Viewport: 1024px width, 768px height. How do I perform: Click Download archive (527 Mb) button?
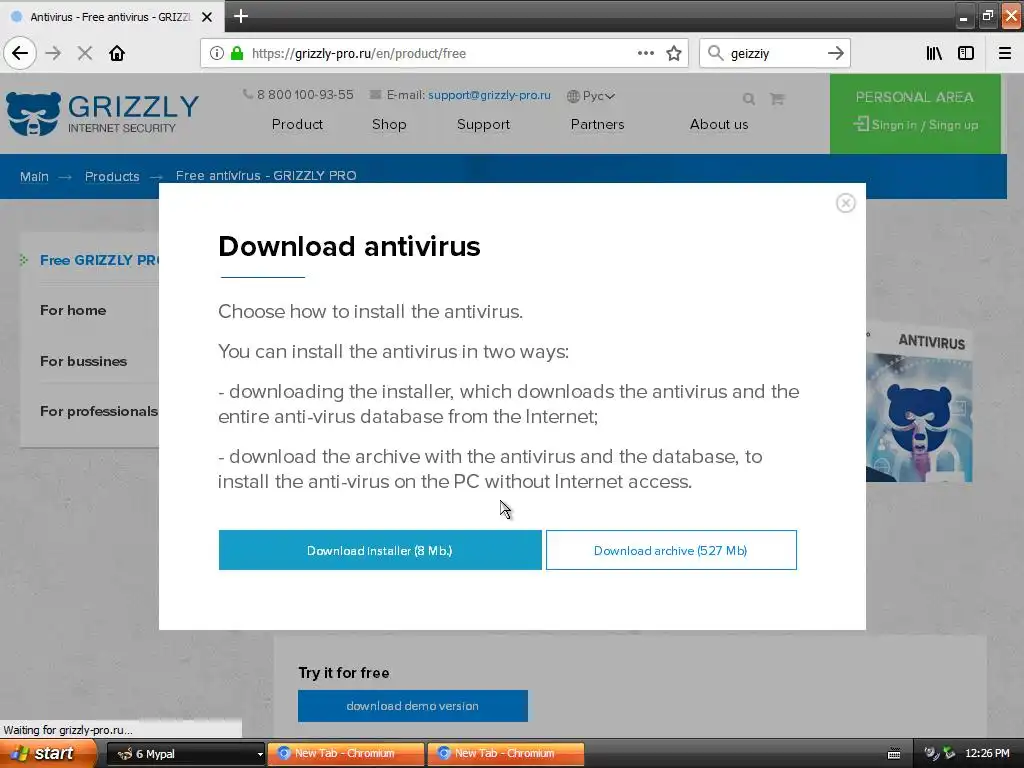tap(671, 550)
